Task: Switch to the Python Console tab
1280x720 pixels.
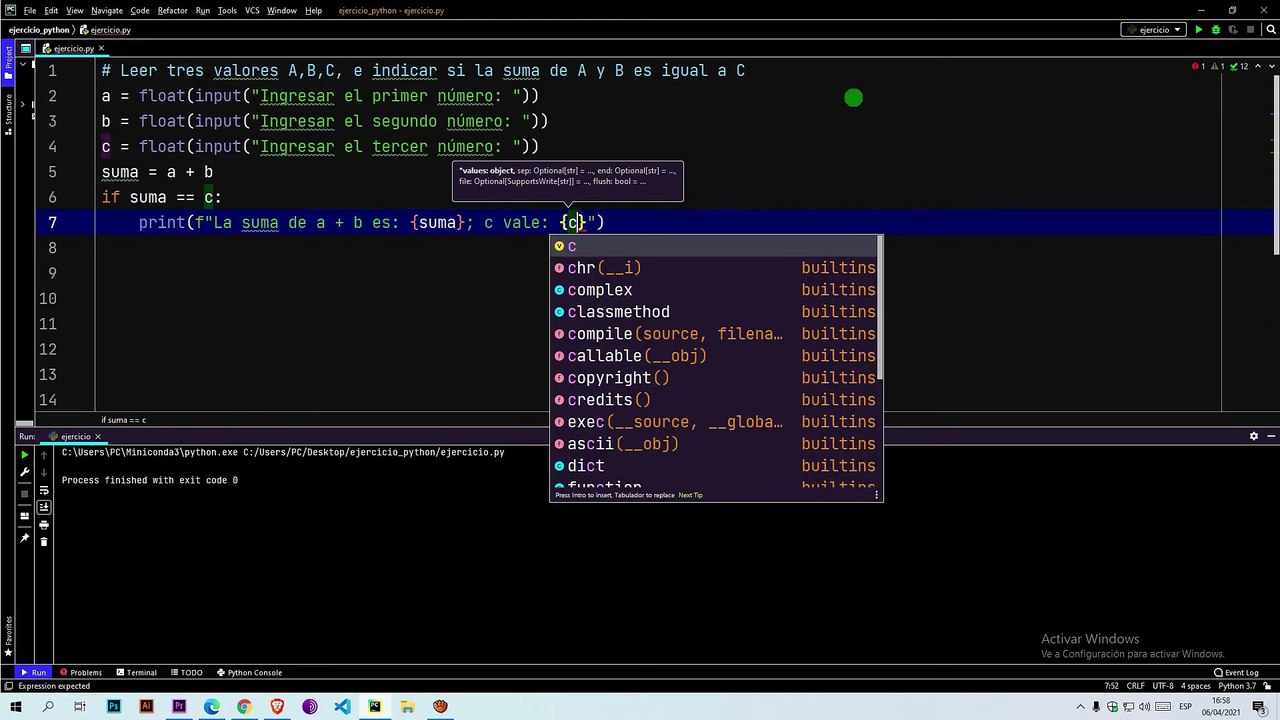Action: (x=249, y=673)
